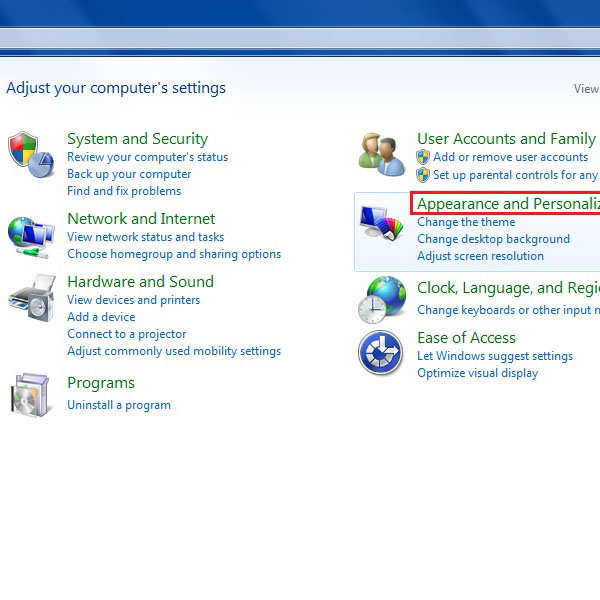Select Add or remove user accounts

tap(510, 157)
